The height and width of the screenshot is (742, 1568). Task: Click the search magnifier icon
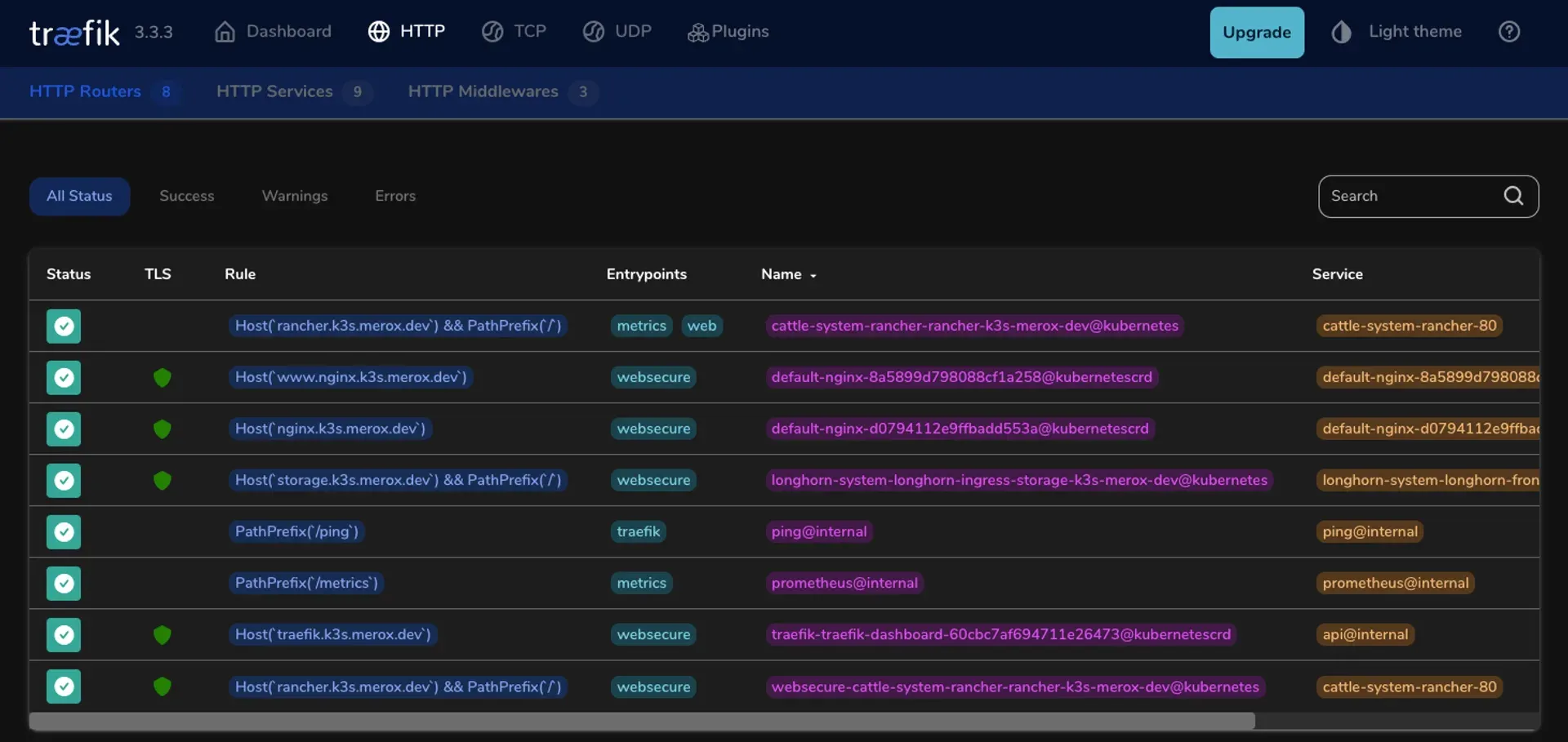coord(1513,196)
